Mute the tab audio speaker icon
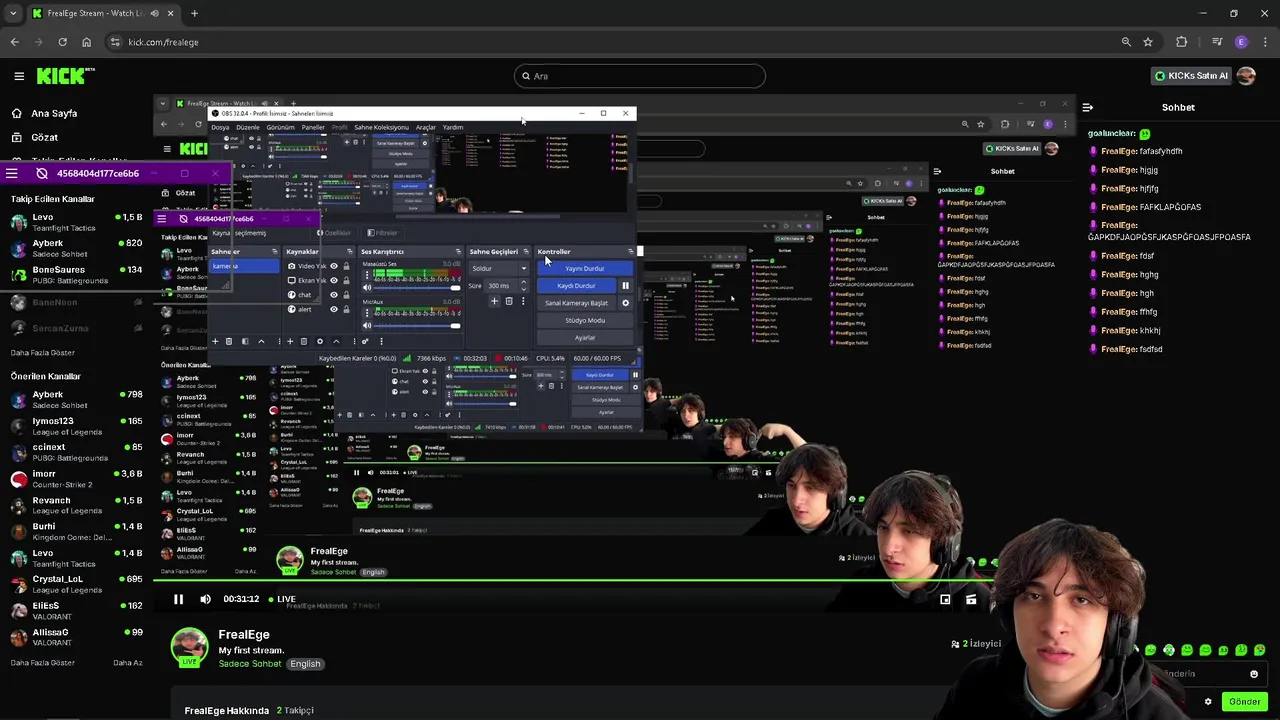This screenshot has width=1280, height=720. [x=154, y=13]
